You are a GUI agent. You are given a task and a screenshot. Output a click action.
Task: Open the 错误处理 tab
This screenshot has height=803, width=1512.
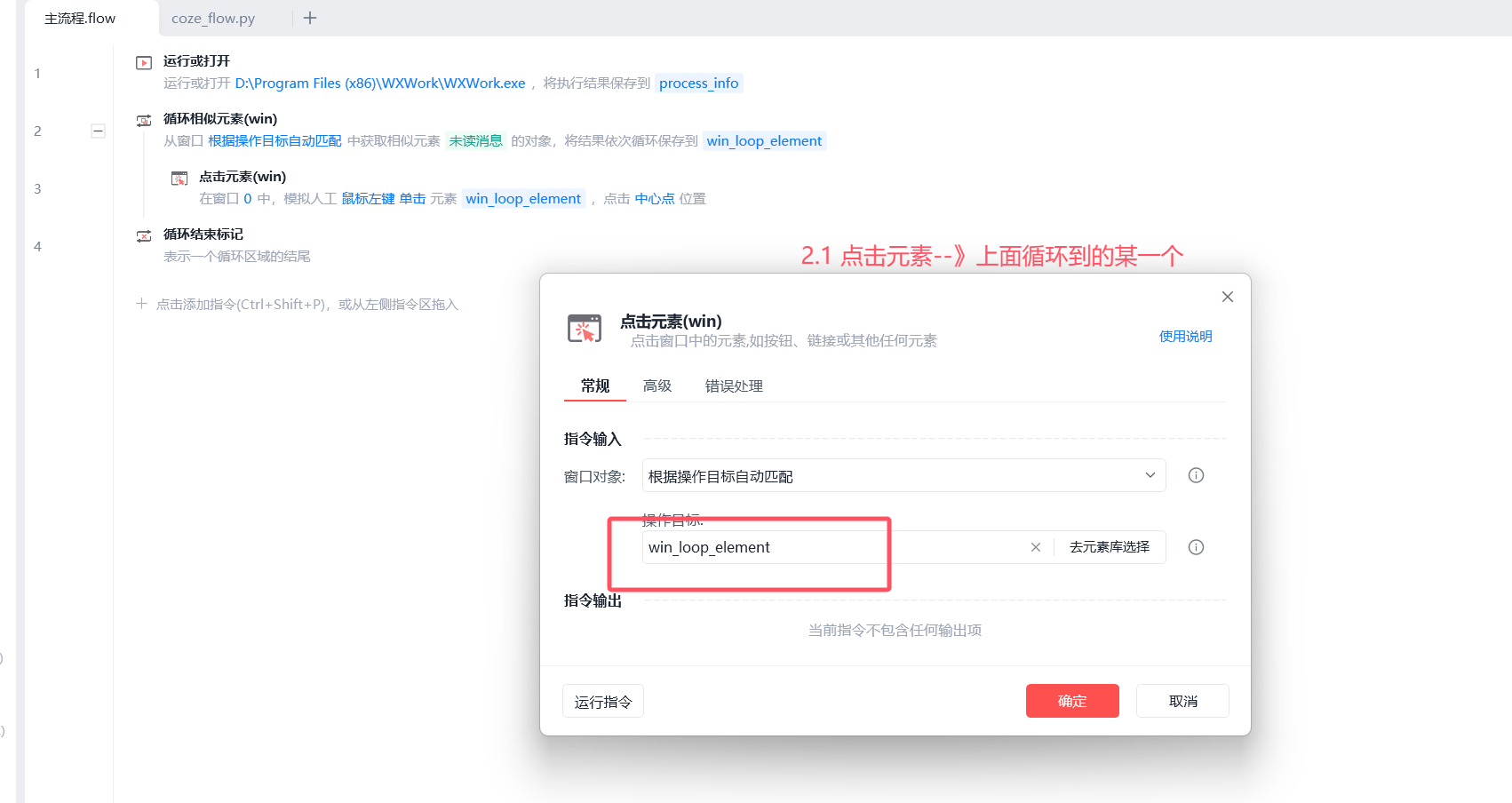734,386
